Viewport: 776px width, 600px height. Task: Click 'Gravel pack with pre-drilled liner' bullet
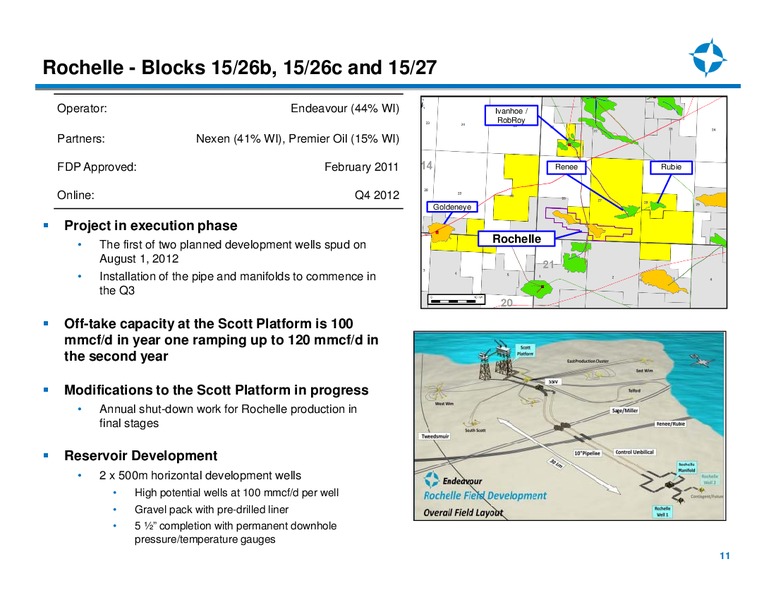tap(211, 509)
